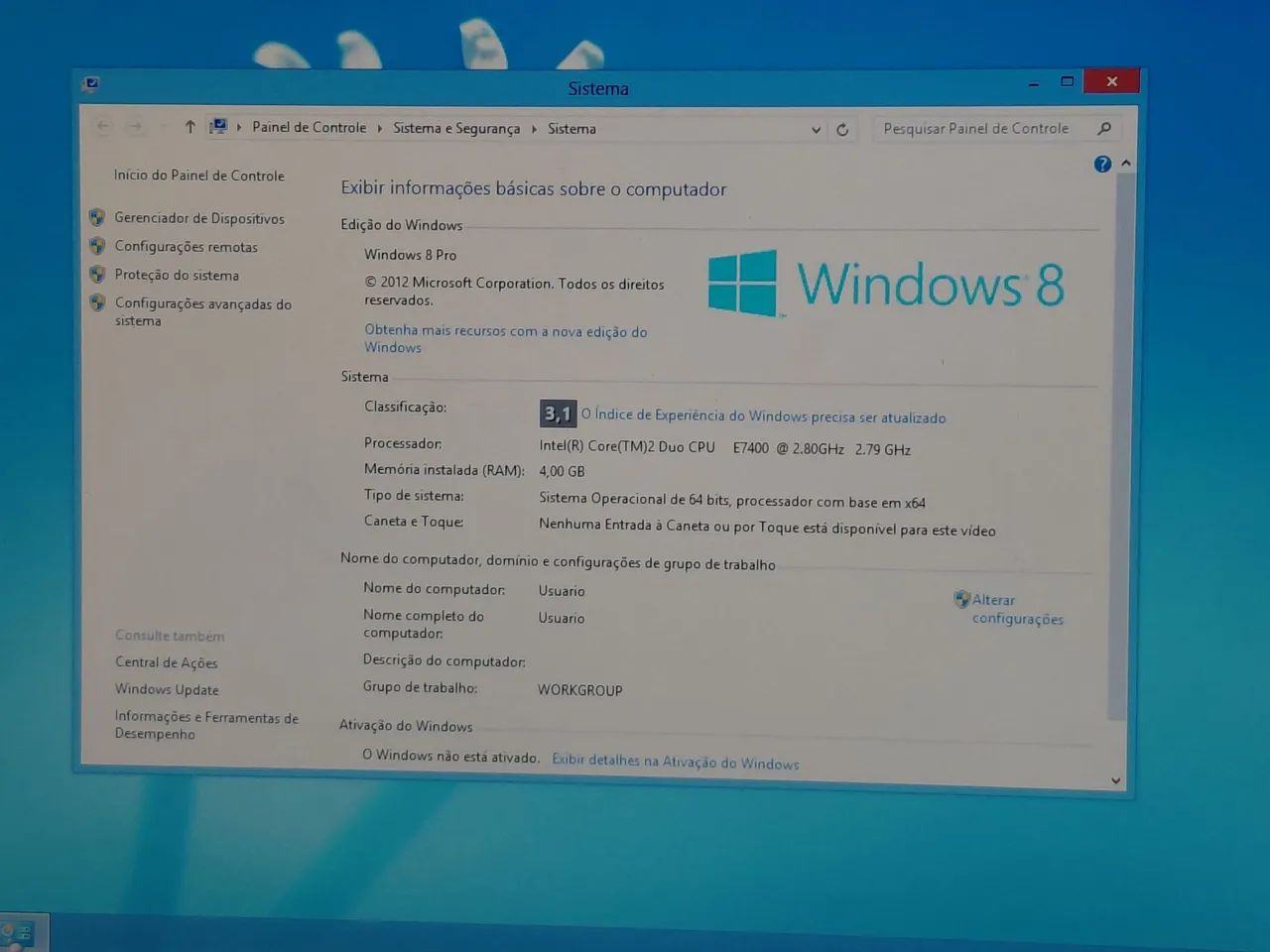Click the heading Exibir informações básicas sobre o computador

point(534,189)
